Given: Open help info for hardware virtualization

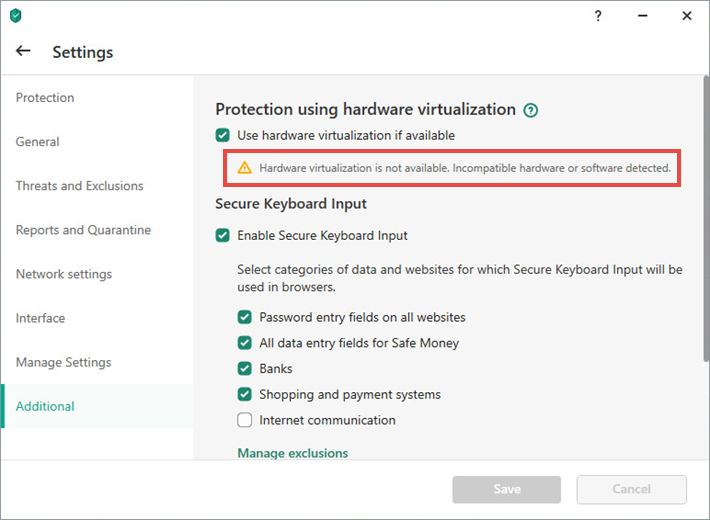Looking at the screenshot, I should pyautogui.click(x=531, y=110).
